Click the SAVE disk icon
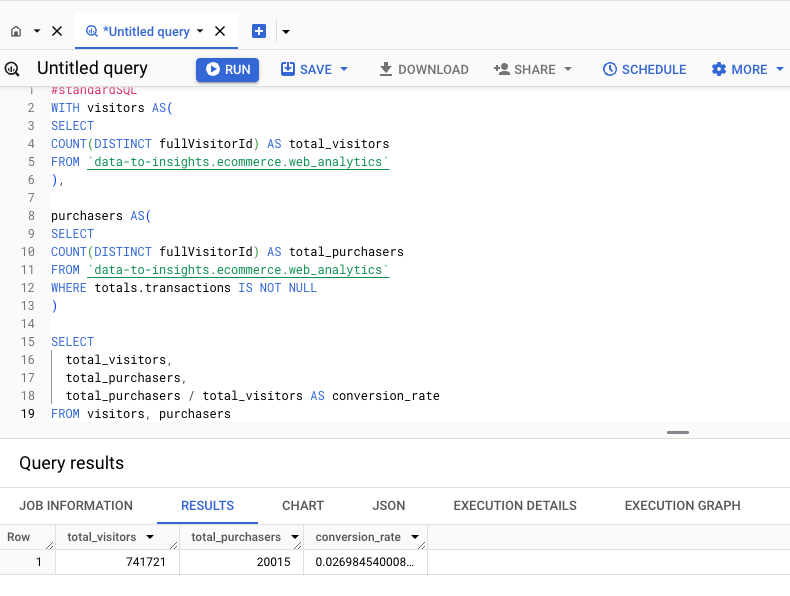 pyautogui.click(x=288, y=69)
